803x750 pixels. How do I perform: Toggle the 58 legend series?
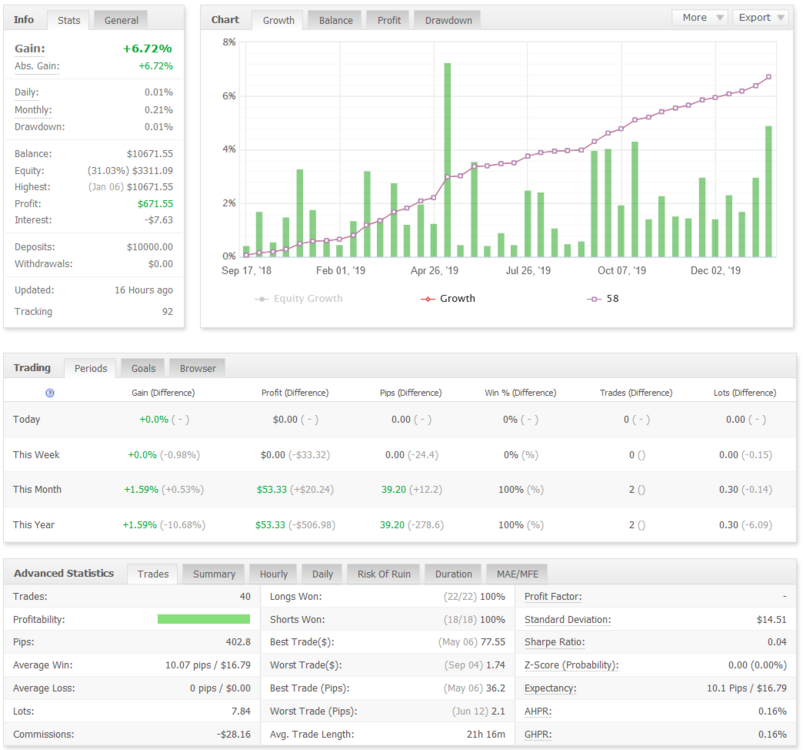pyautogui.click(x=603, y=298)
